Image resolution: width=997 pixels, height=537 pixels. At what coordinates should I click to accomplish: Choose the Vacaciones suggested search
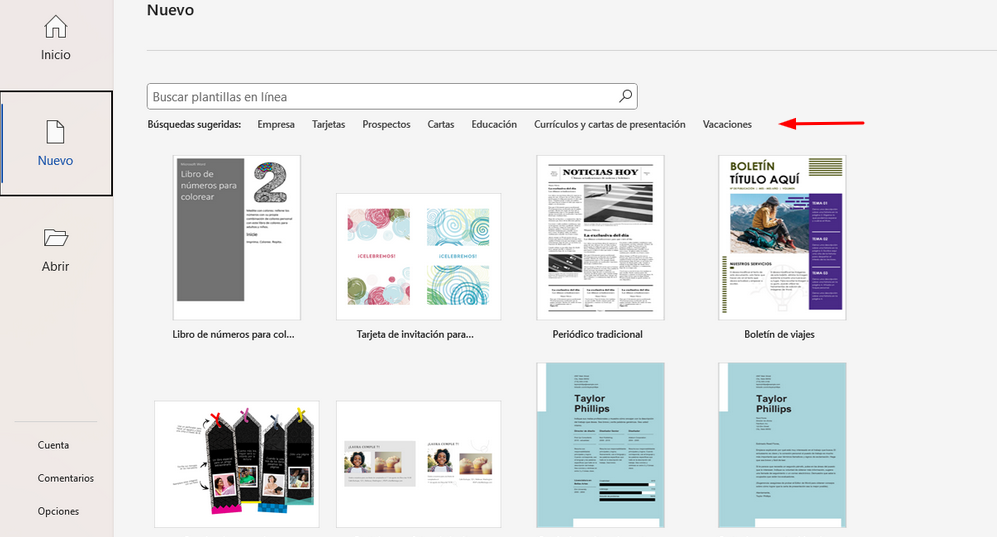pyautogui.click(x=727, y=125)
